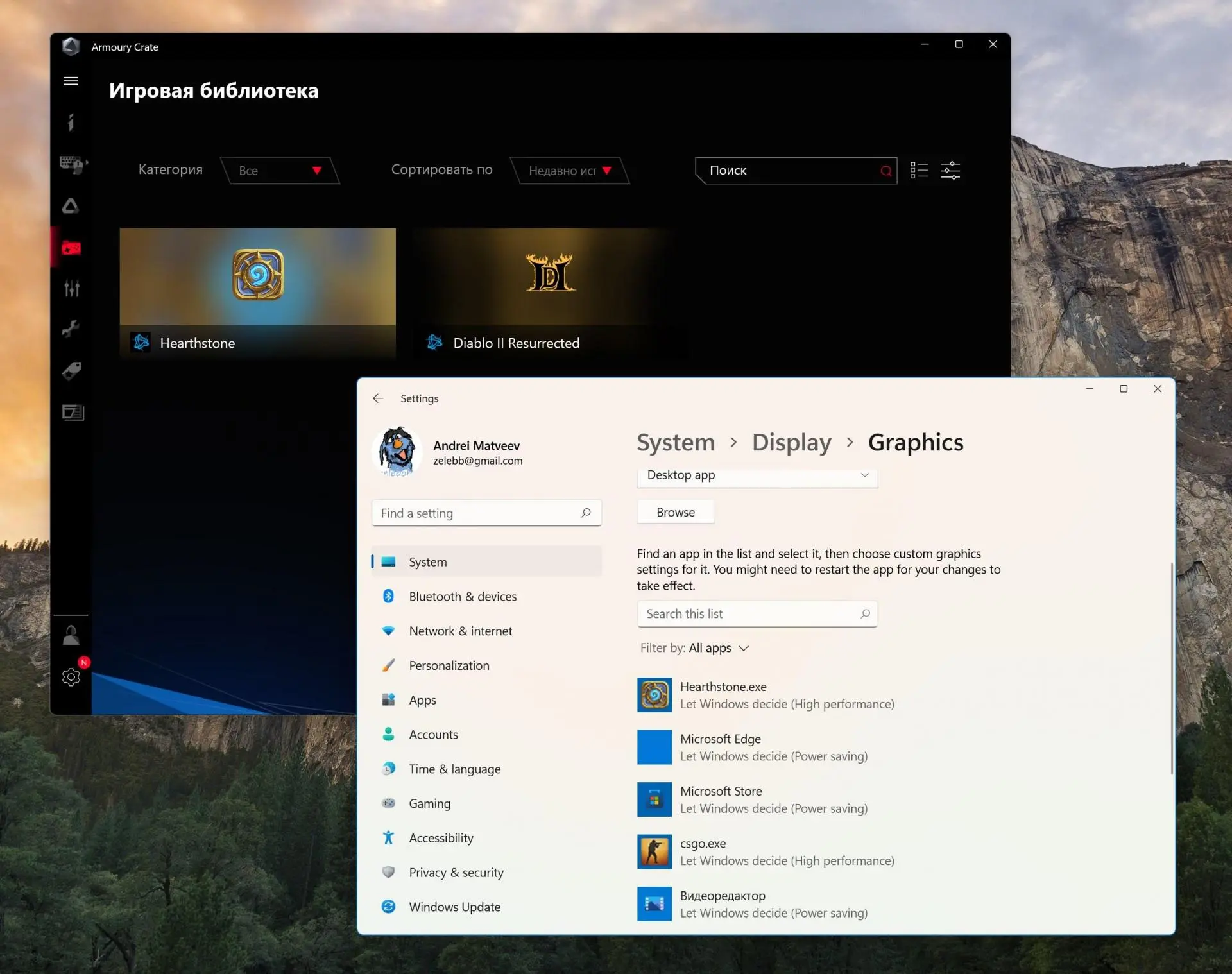Open the Armoury Crate hamburger menu
Image resolution: width=1232 pixels, height=974 pixels.
click(71, 81)
